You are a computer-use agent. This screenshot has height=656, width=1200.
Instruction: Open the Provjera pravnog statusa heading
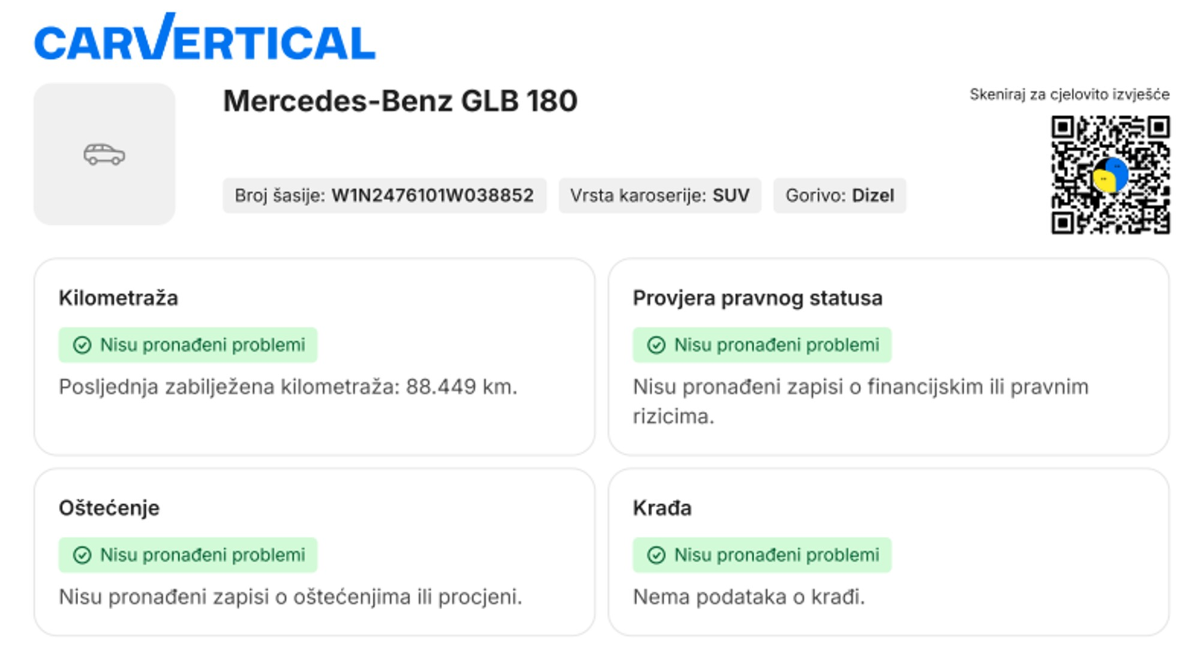758,298
